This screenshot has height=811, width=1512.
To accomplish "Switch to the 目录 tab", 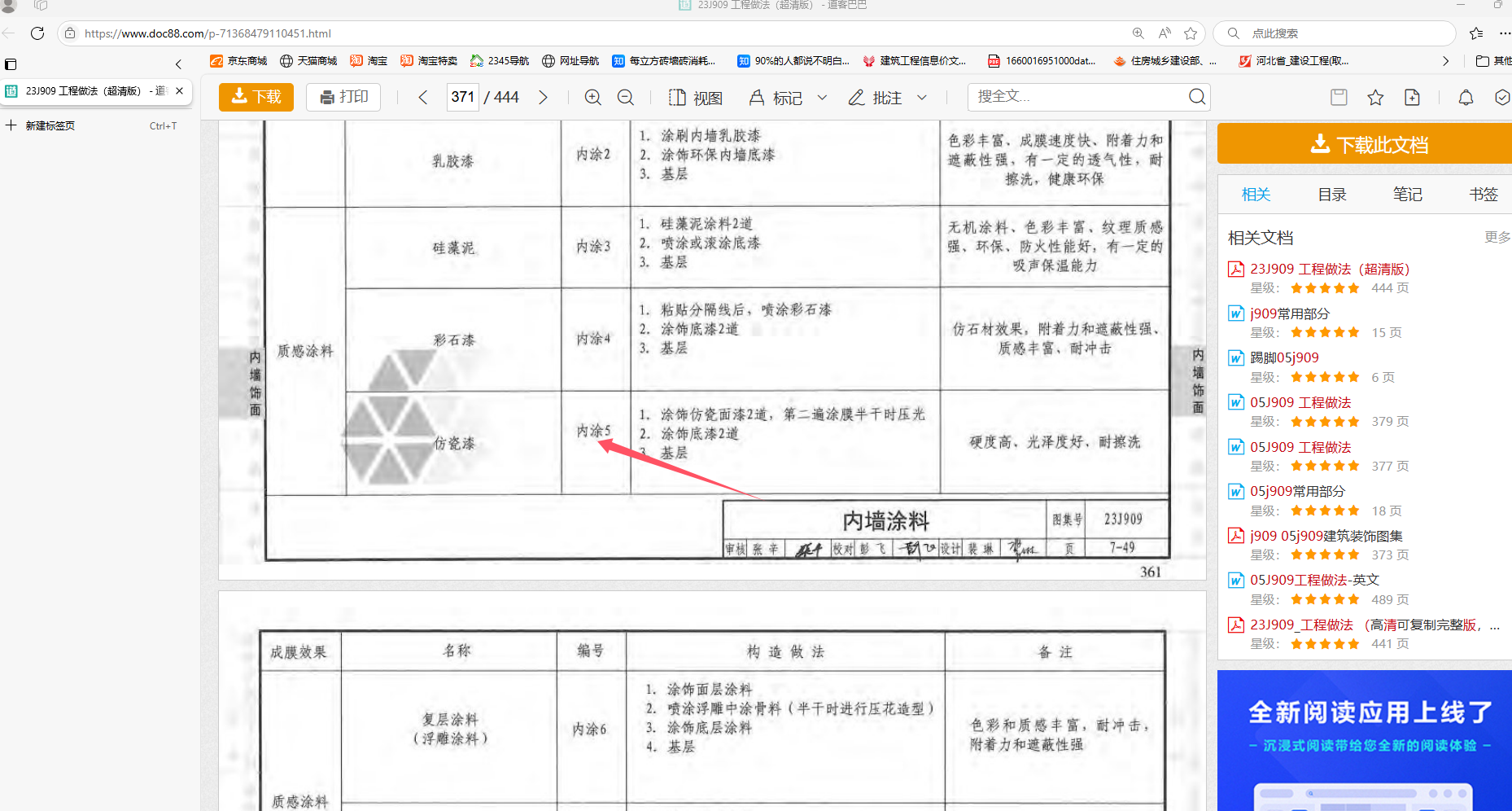I will click(x=1332, y=194).
